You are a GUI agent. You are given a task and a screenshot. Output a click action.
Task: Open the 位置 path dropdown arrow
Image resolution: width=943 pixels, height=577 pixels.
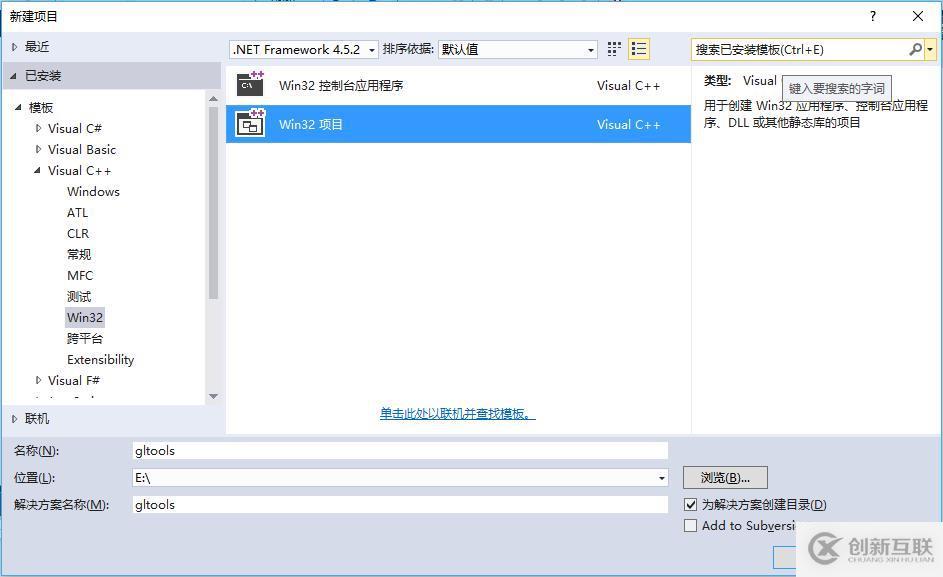coord(662,478)
